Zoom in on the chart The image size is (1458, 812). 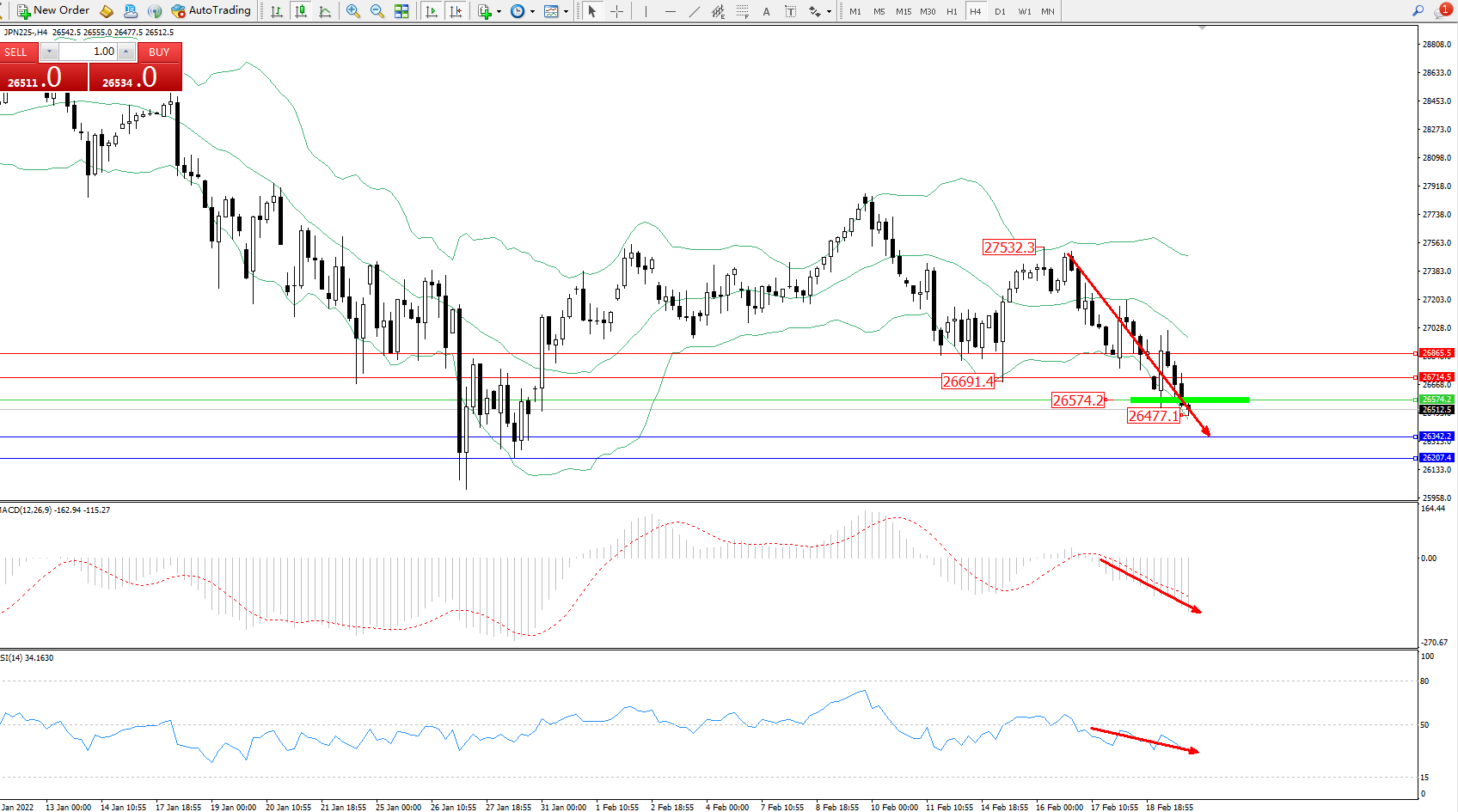(353, 11)
